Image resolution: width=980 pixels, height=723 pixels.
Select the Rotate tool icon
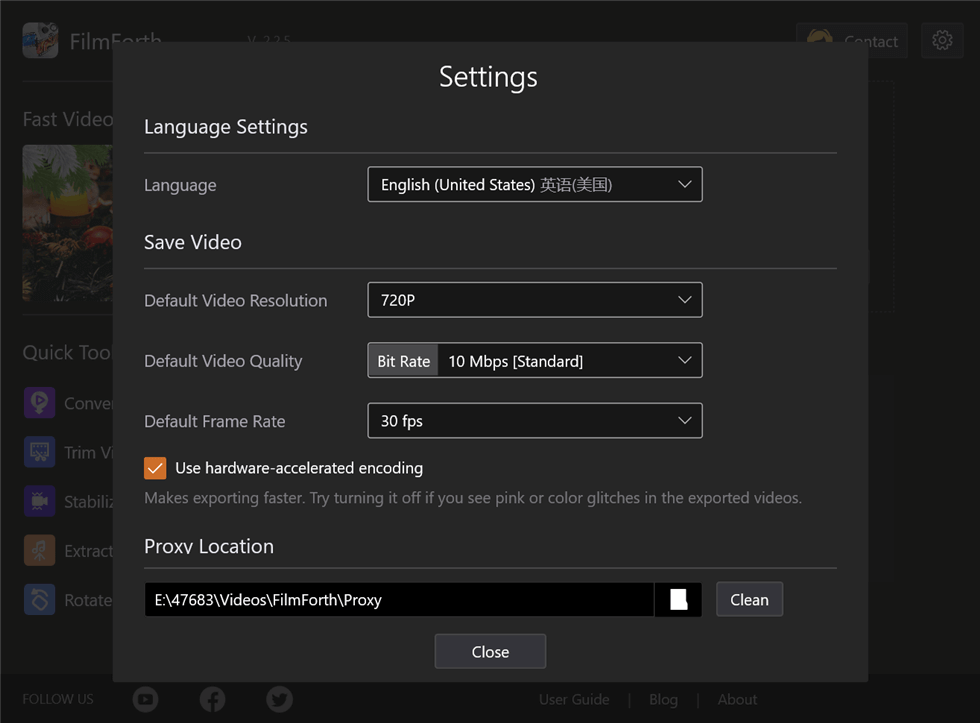39,599
